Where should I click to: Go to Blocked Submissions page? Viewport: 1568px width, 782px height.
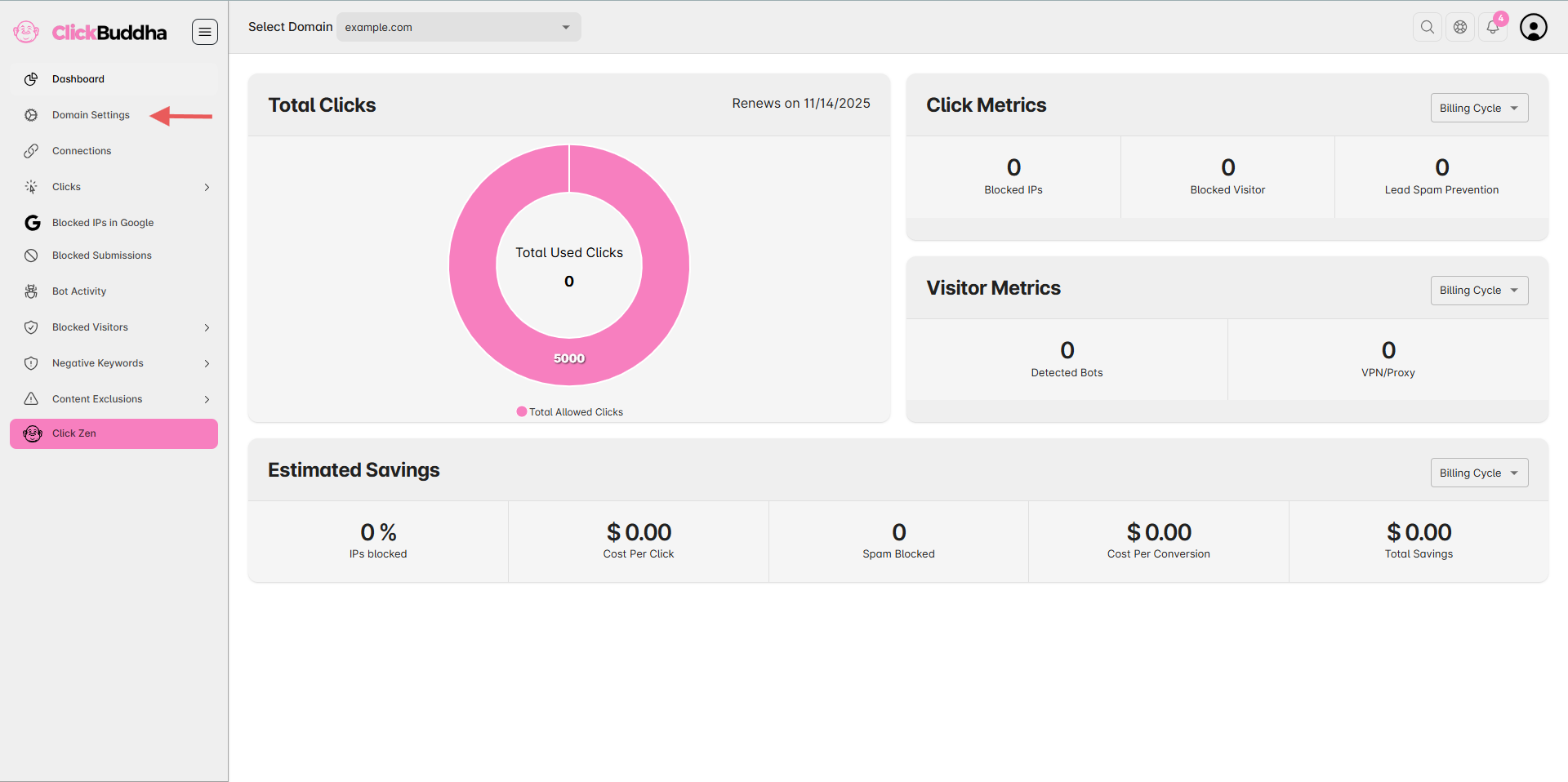click(x=101, y=255)
